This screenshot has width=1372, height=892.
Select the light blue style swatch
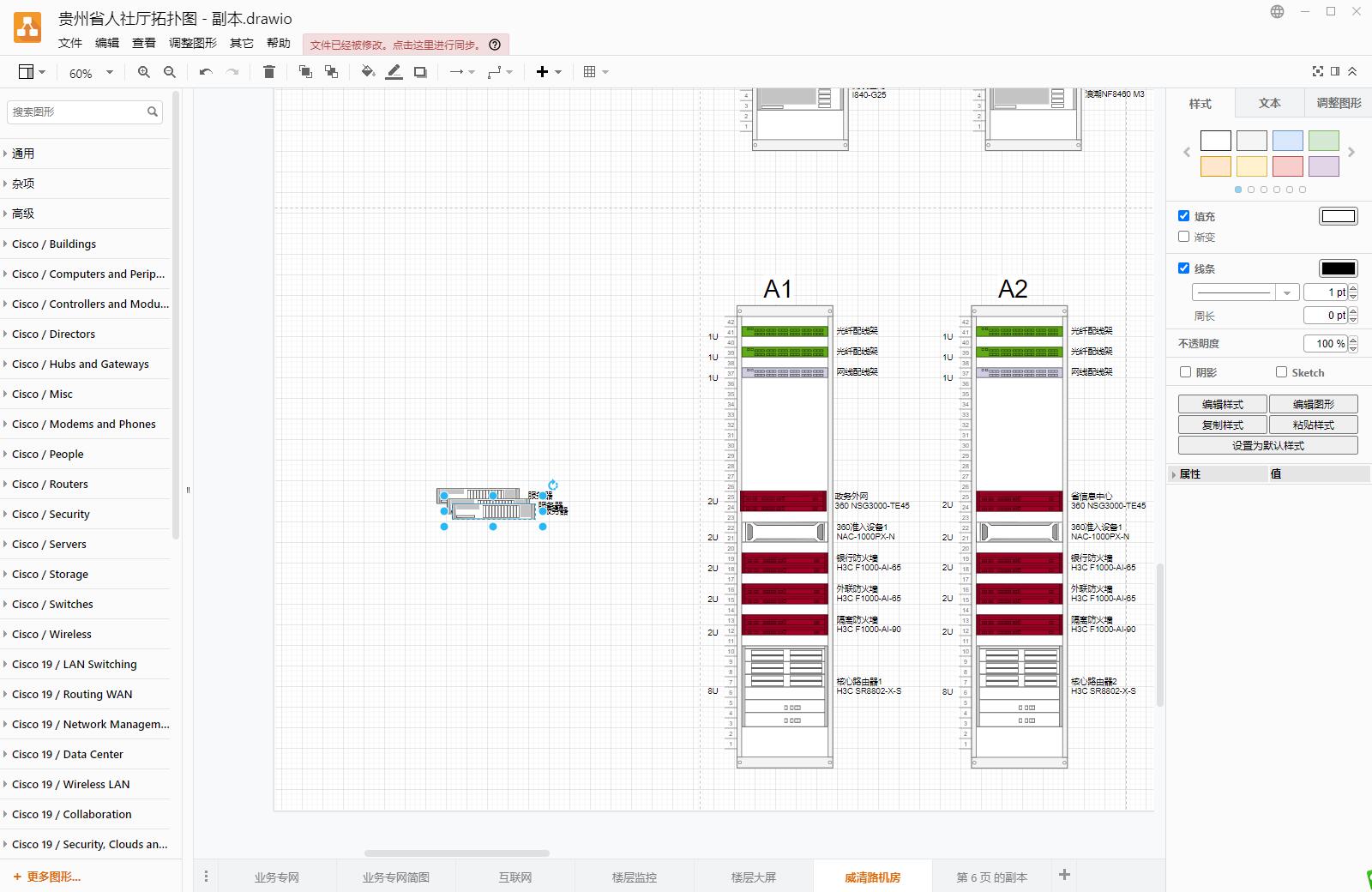click(1288, 141)
